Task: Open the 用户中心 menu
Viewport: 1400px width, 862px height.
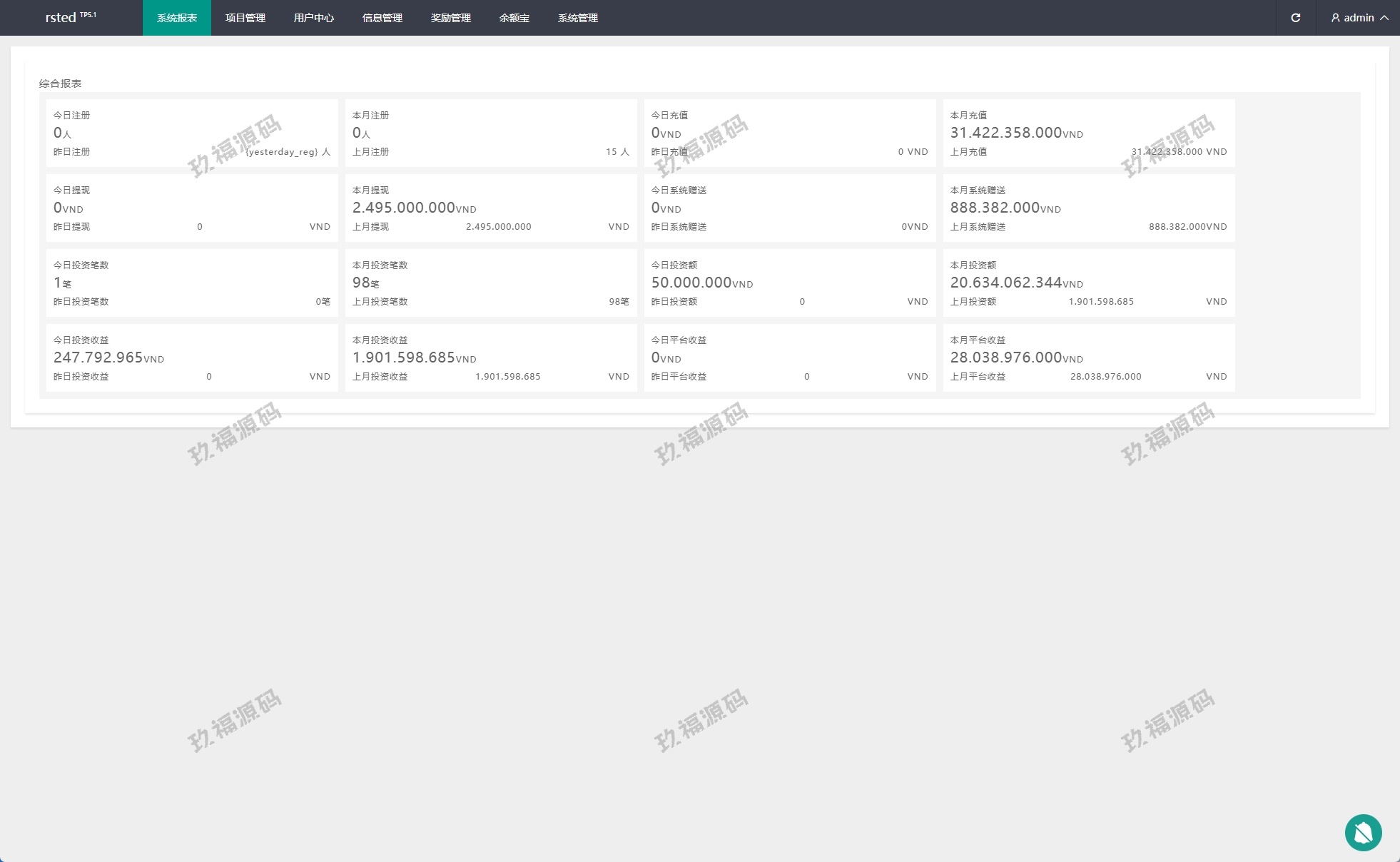Action: [x=313, y=18]
